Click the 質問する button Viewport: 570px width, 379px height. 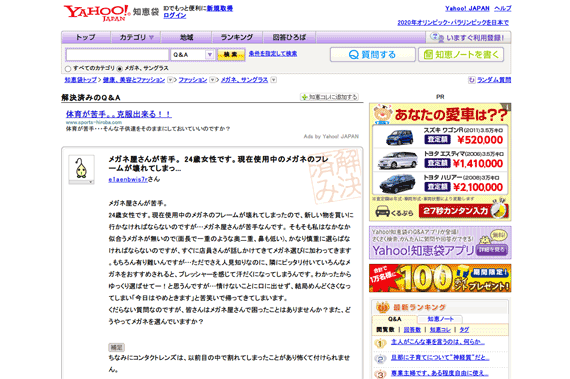(x=373, y=55)
